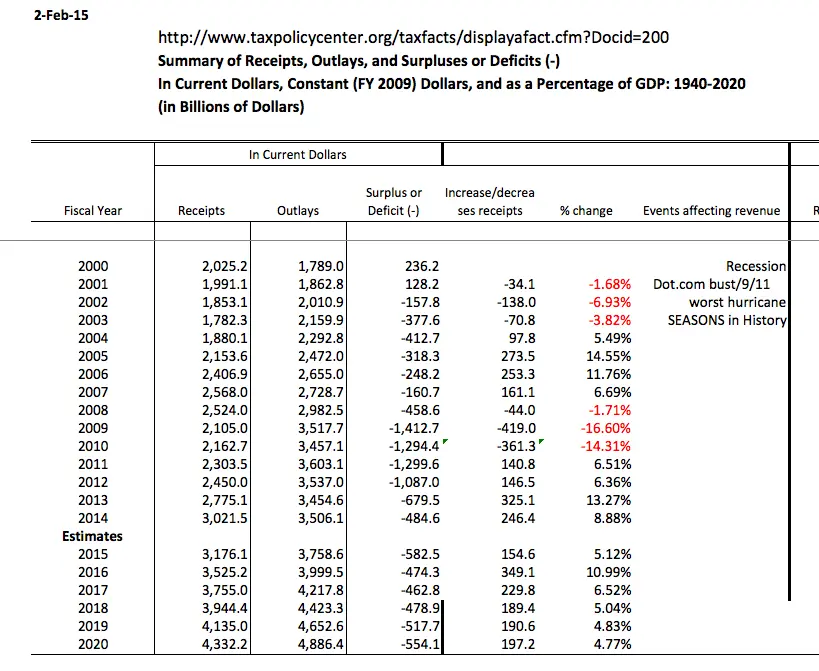
Task: Click the Dot.com bust/9/11 event cell
Action: (718, 284)
